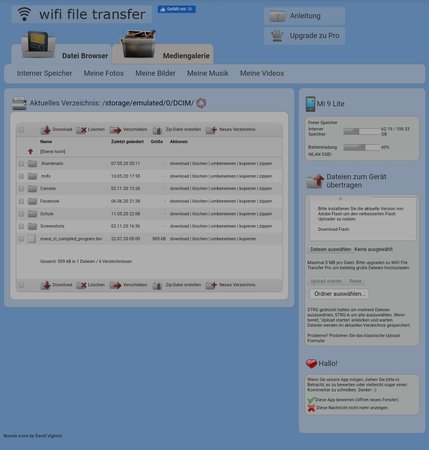
Task: Select the Meine Musik menu item
Action: pyautogui.click(x=207, y=73)
